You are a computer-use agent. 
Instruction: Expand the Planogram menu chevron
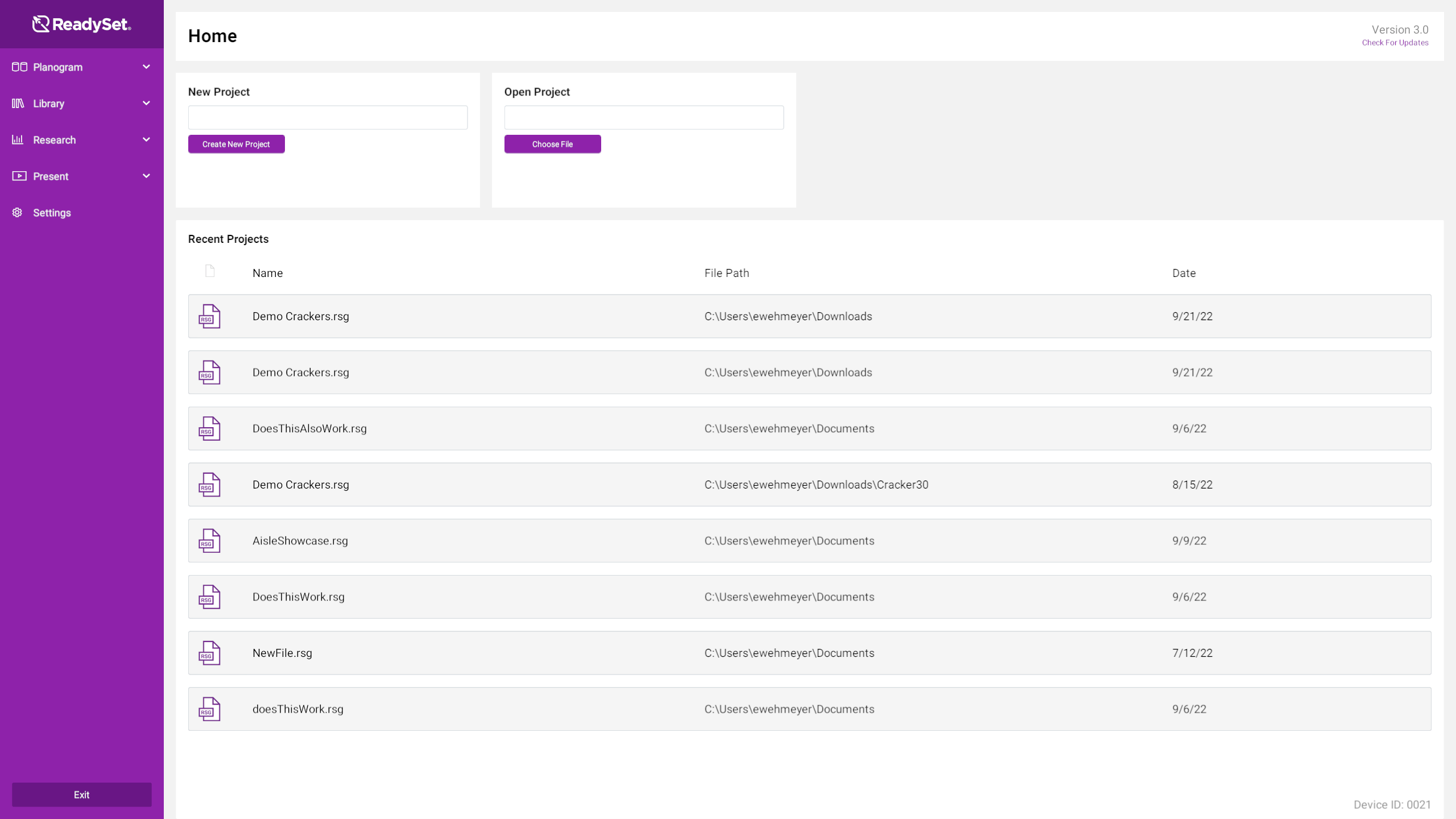click(146, 67)
